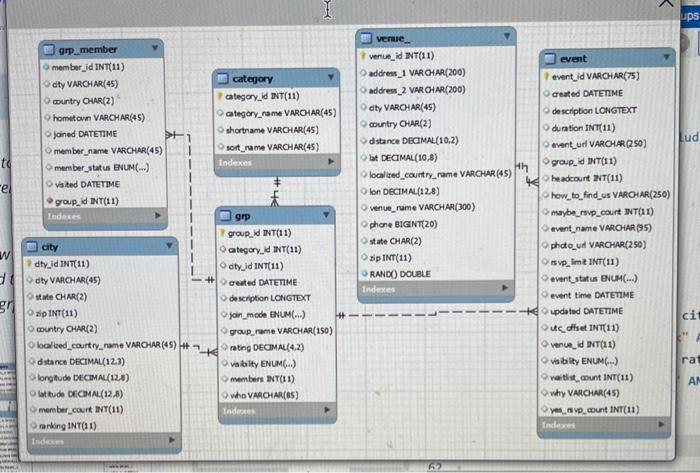Image resolution: width=700 pixels, height=473 pixels.
Task: Click the member_id column icon in grp_member
Action: point(46,67)
